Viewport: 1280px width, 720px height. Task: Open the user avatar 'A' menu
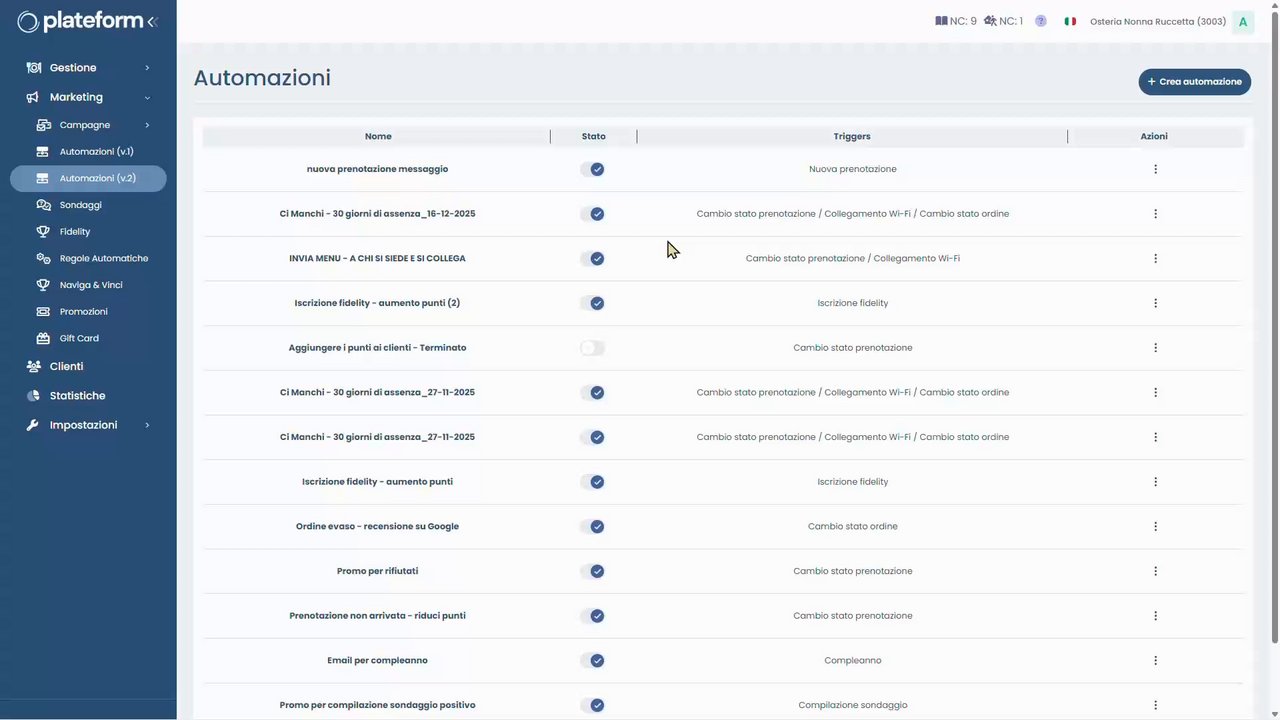point(1243,22)
